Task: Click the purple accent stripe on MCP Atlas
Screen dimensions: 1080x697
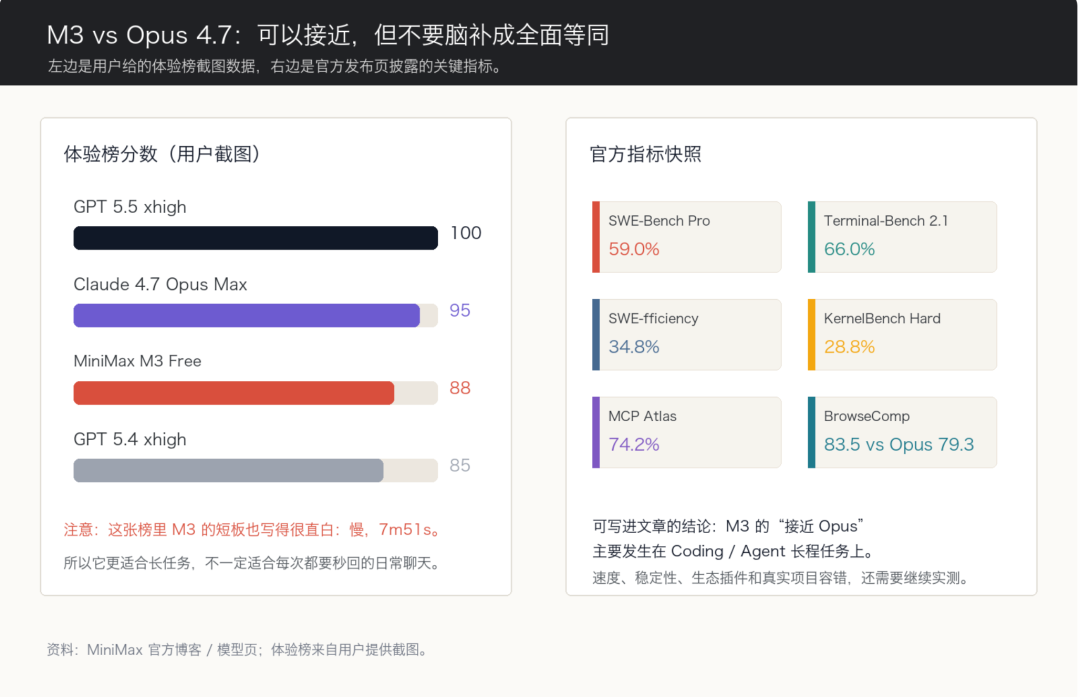Action: pos(596,433)
